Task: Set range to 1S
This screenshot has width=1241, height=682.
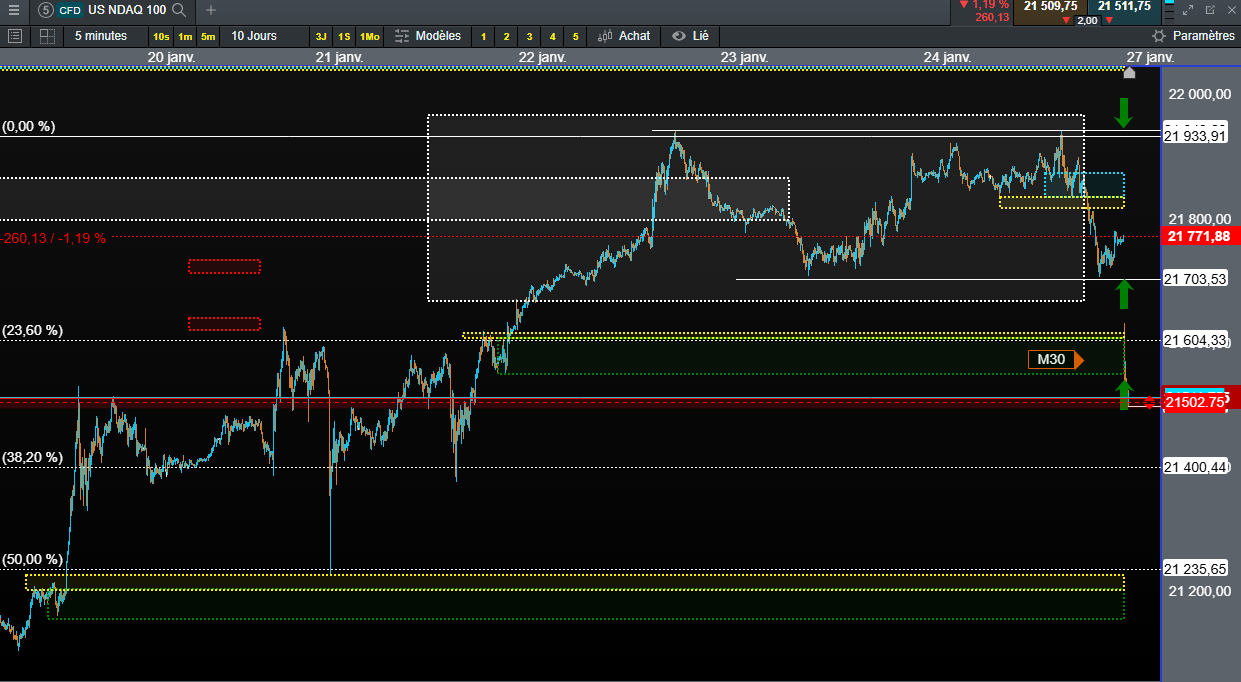Action: click(x=344, y=37)
